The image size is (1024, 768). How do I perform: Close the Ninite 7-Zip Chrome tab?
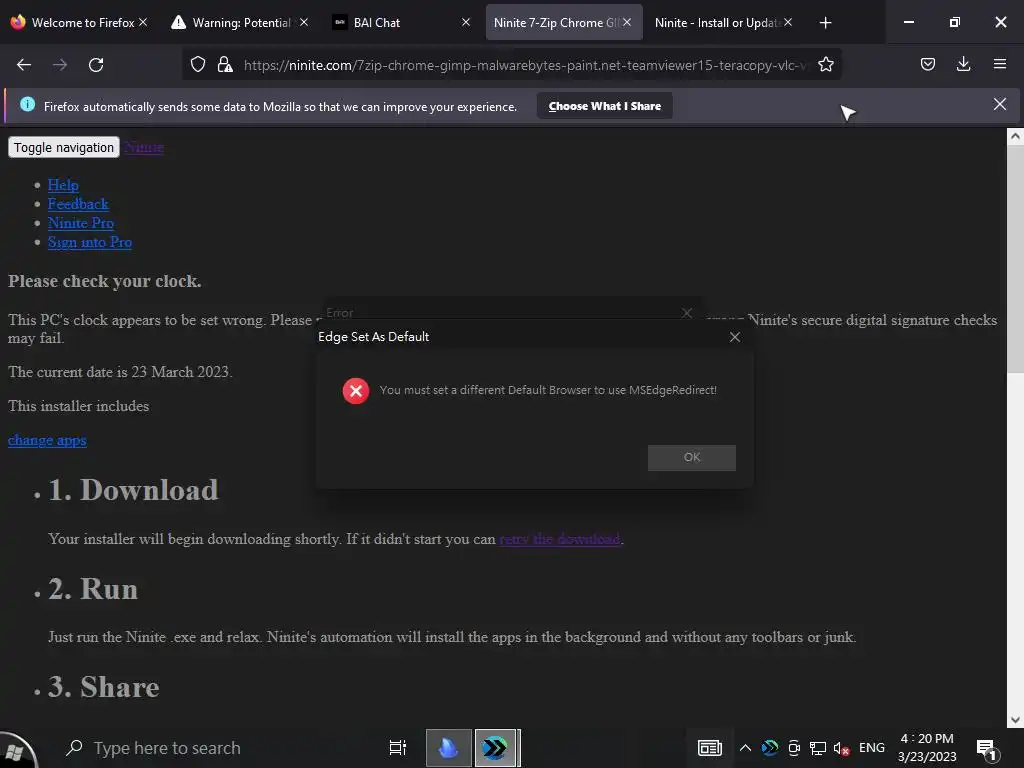(x=627, y=22)
